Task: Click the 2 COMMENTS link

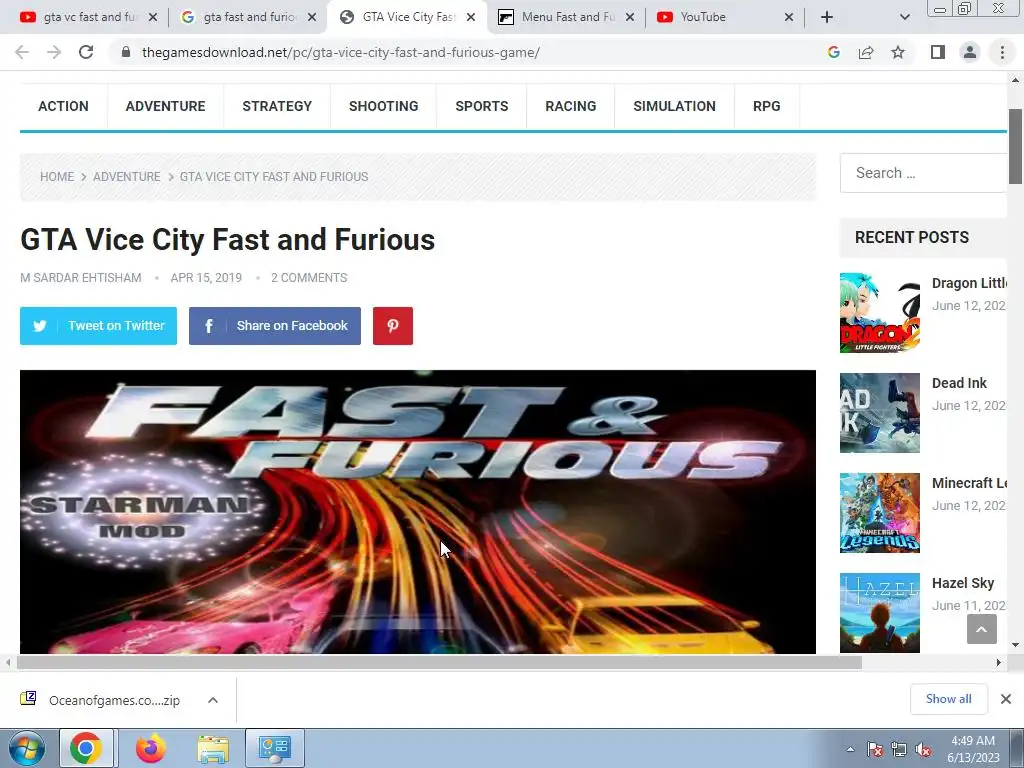Action: [309, 278]
